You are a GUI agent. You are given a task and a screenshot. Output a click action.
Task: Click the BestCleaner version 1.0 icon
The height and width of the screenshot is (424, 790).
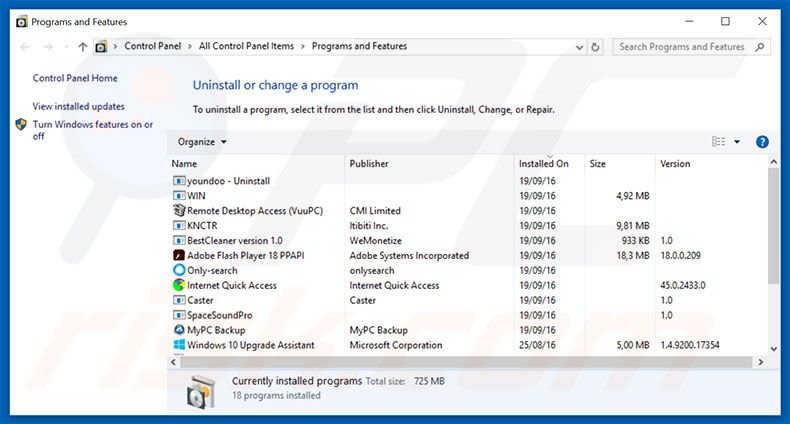(179, 240)
